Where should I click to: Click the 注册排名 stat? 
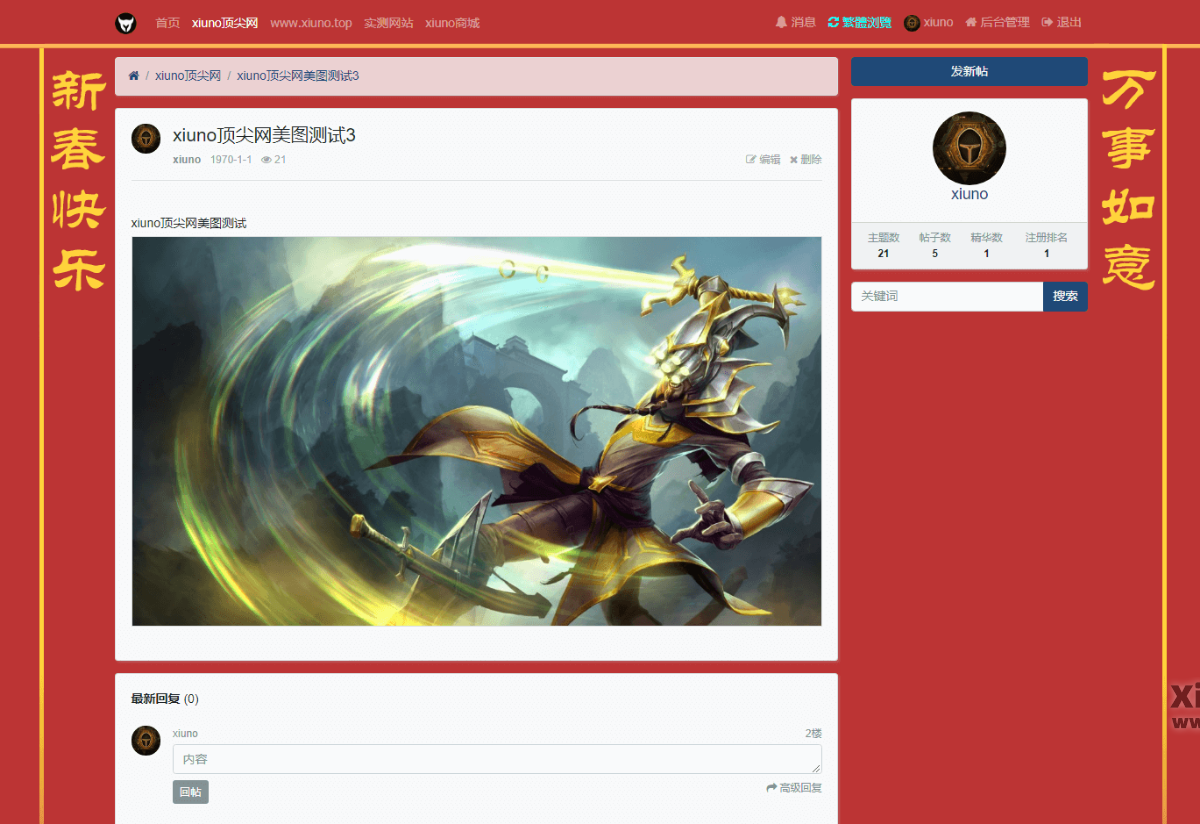(1046, 246)
